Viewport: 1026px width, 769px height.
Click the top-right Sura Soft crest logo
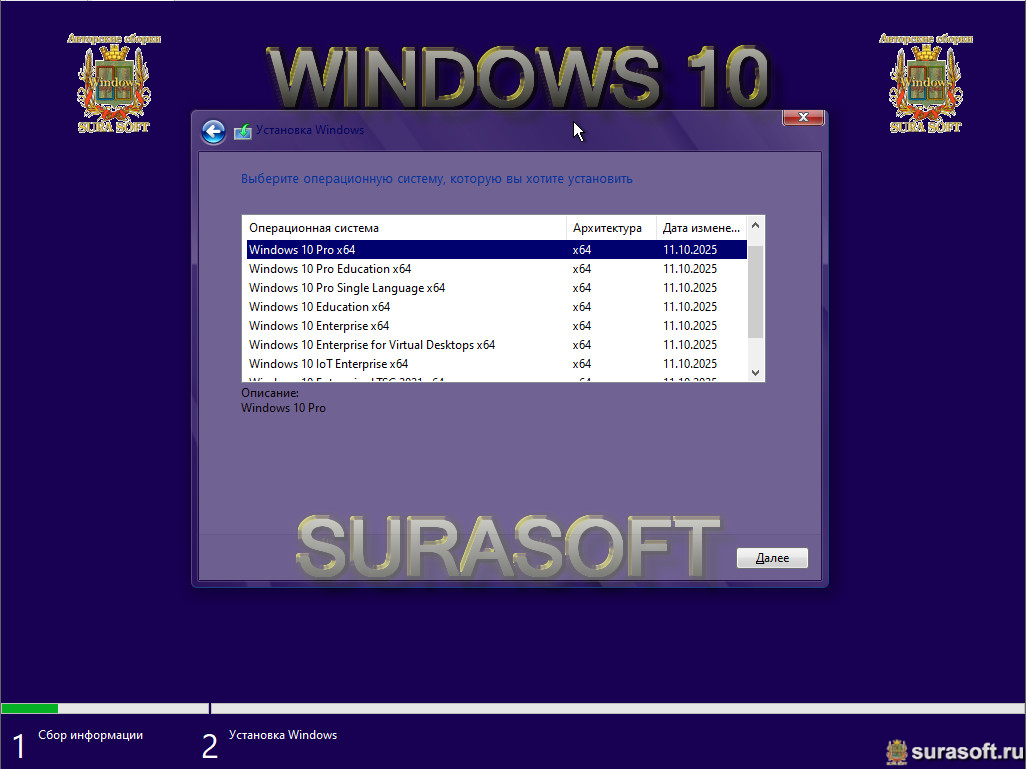click(x=925, y=83)
